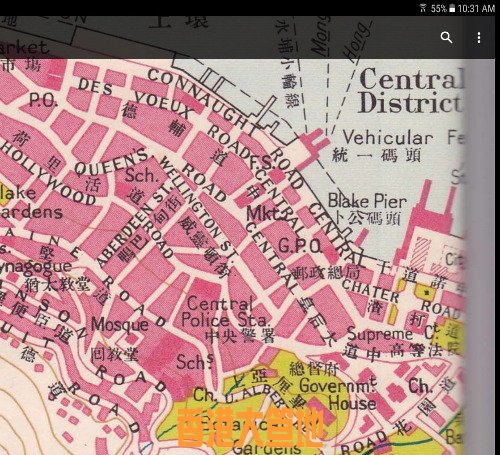The height and width of the screenshot is (455, 500).
Task: Open the search magnifier icon
Action: pos(446,37)
